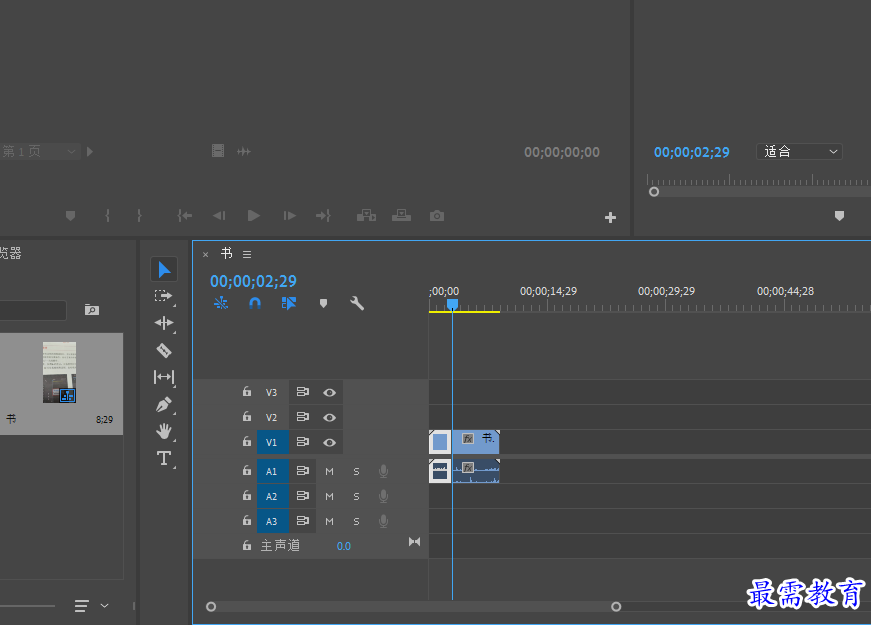Select the Selection arrow tool

pyautogui.click(x=164, y=269)
